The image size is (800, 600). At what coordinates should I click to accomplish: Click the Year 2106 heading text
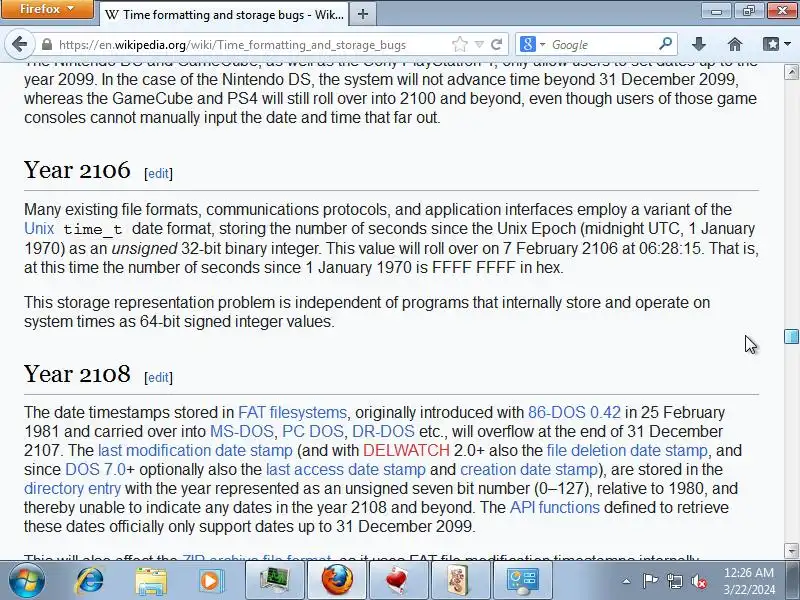click(77, 170)
